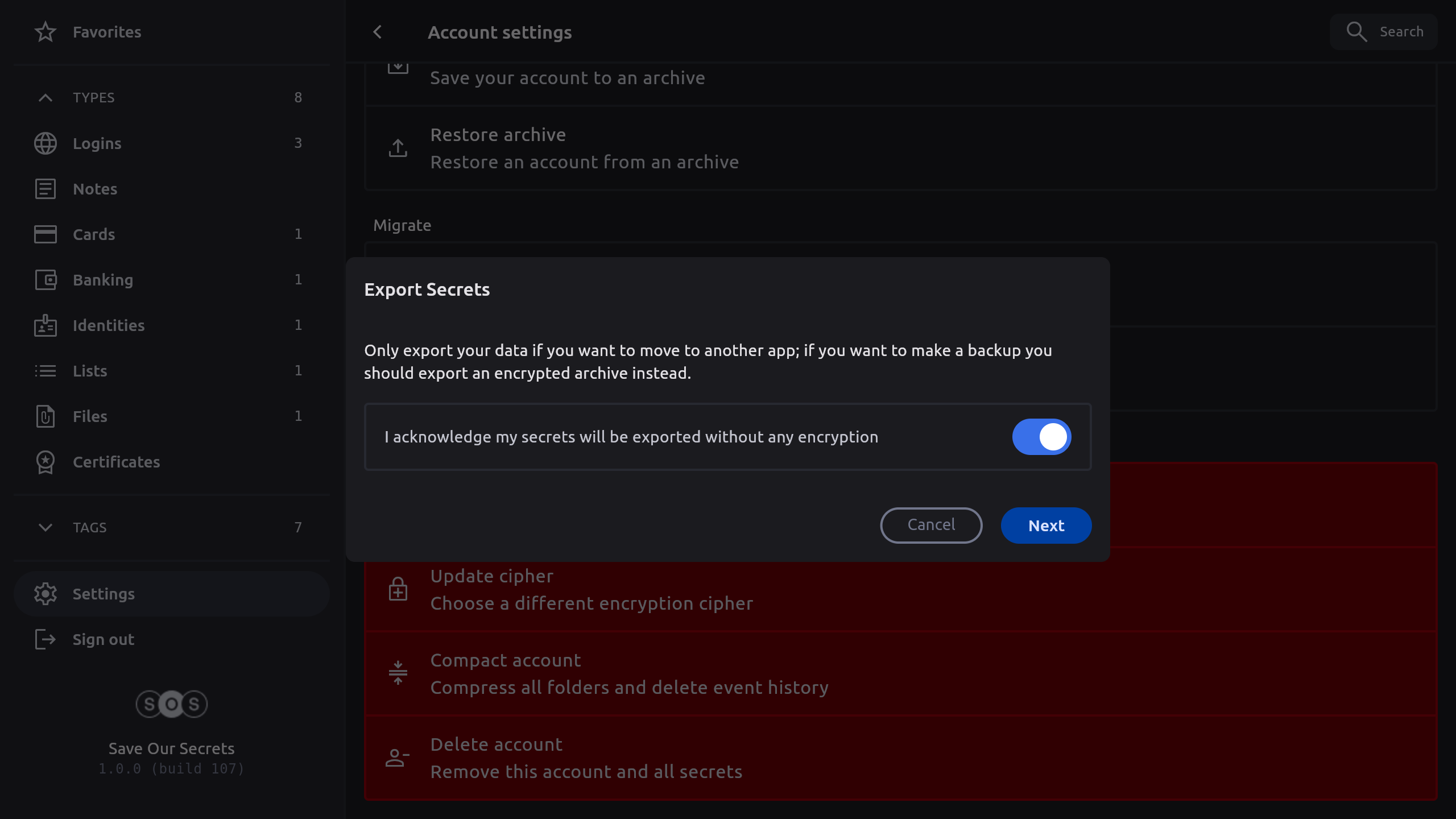Select the Settings sidebar item
The image size is (1456, 819).
(x=104, y=594)
